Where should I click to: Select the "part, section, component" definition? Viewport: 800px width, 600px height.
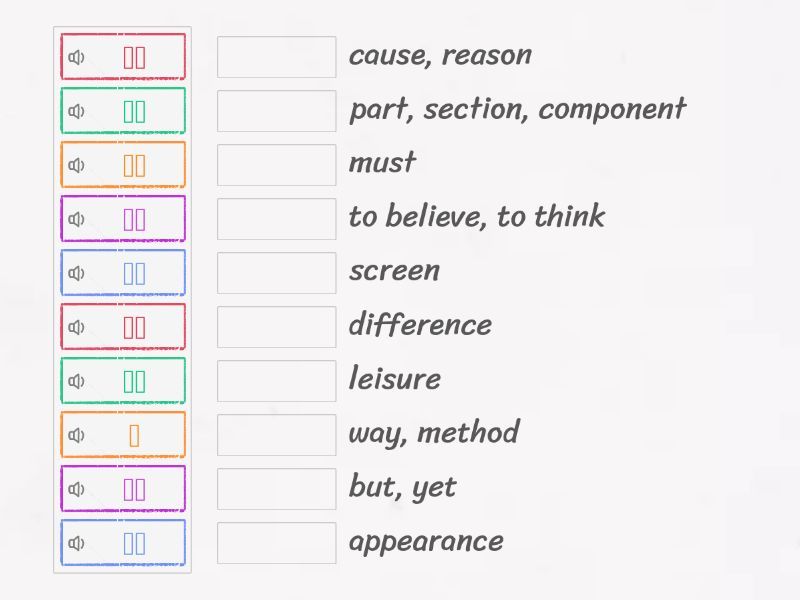click(x=517, y=109)
